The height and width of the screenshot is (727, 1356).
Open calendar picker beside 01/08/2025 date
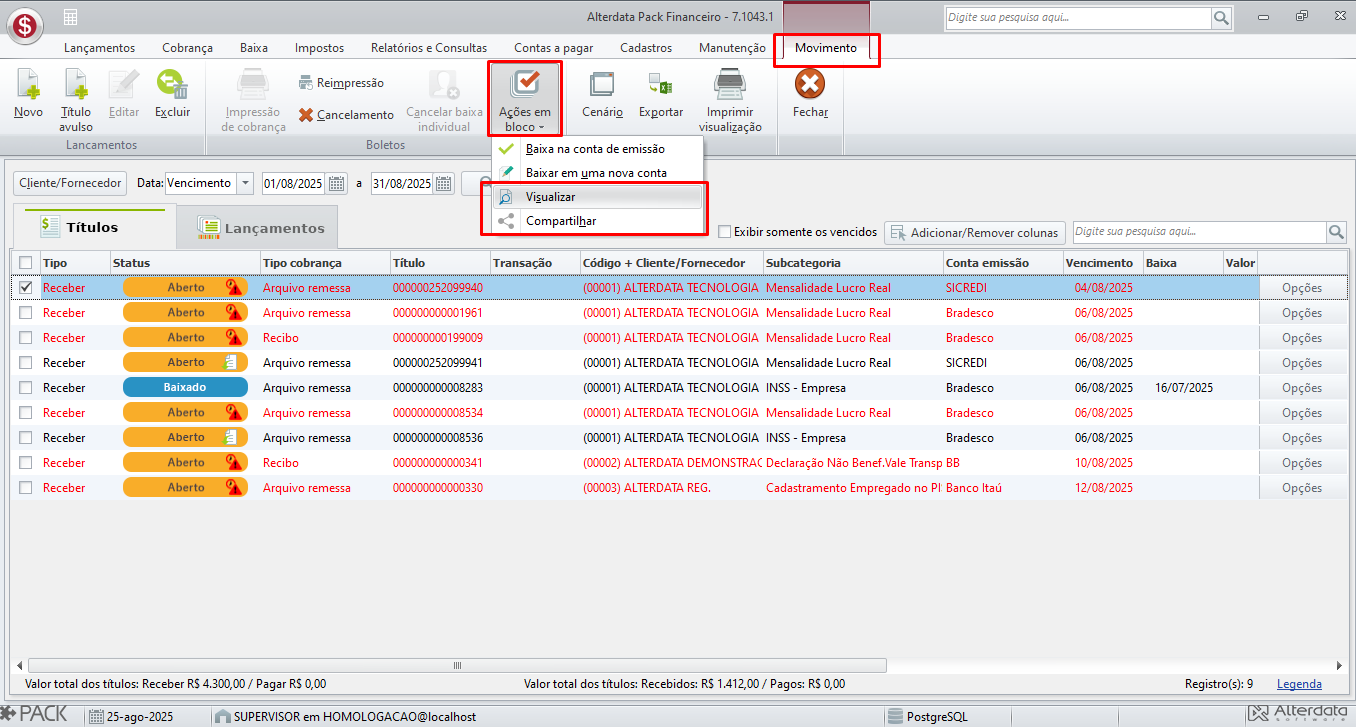click(x=337, y=184)
